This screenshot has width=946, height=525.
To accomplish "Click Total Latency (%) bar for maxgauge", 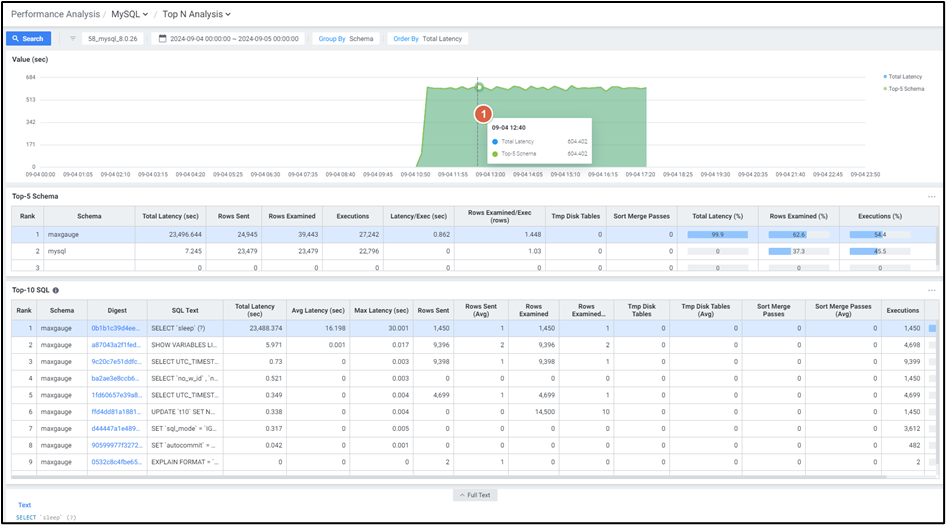I will coord(717,234).
